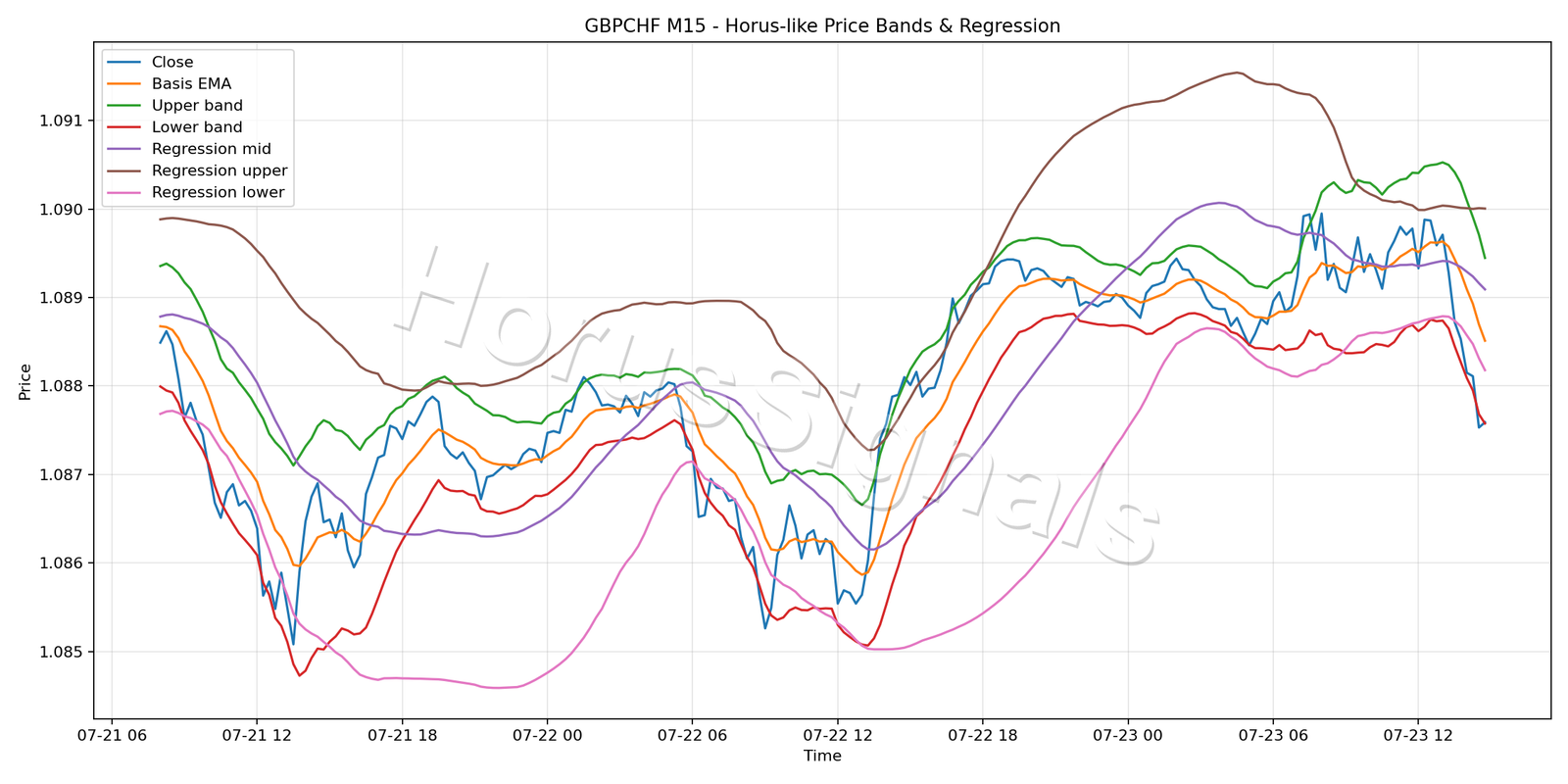1568x784 pixels.
Task: Click the 1.089 y-axis tick label
Action: [x=61, y=297]
